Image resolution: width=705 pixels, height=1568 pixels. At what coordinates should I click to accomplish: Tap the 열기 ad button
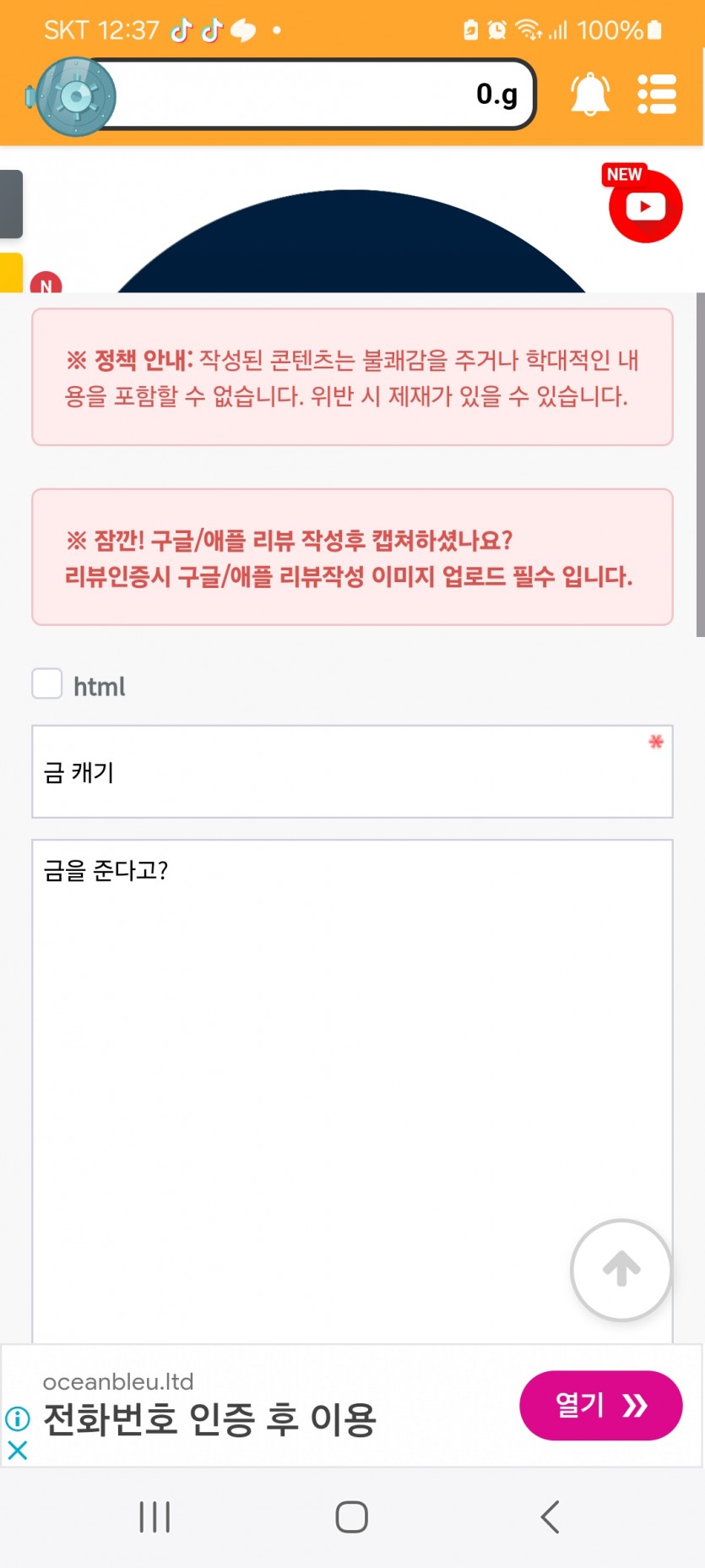600,1406
